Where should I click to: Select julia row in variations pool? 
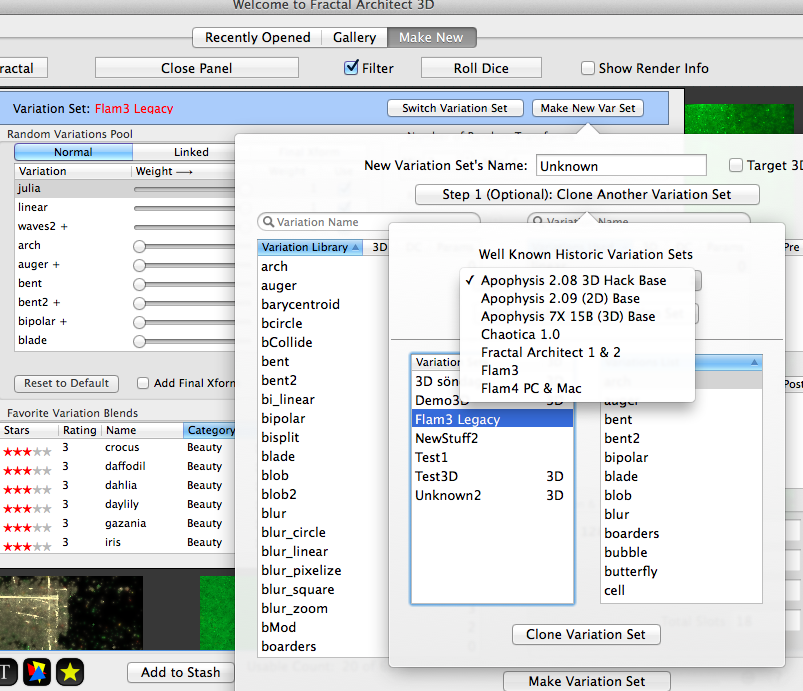point(125,188)
